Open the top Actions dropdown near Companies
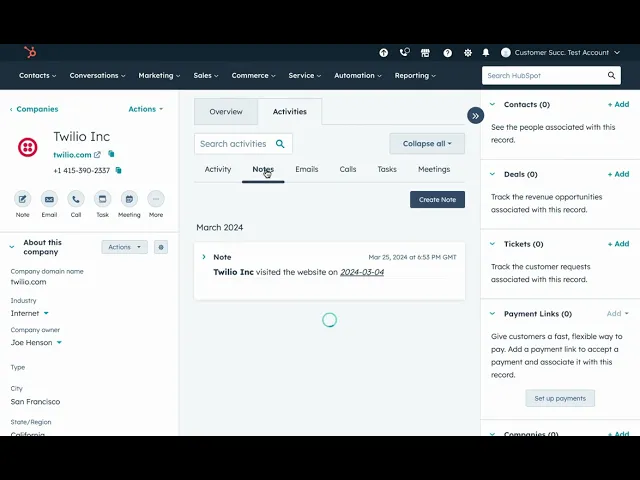 [146, 109]
